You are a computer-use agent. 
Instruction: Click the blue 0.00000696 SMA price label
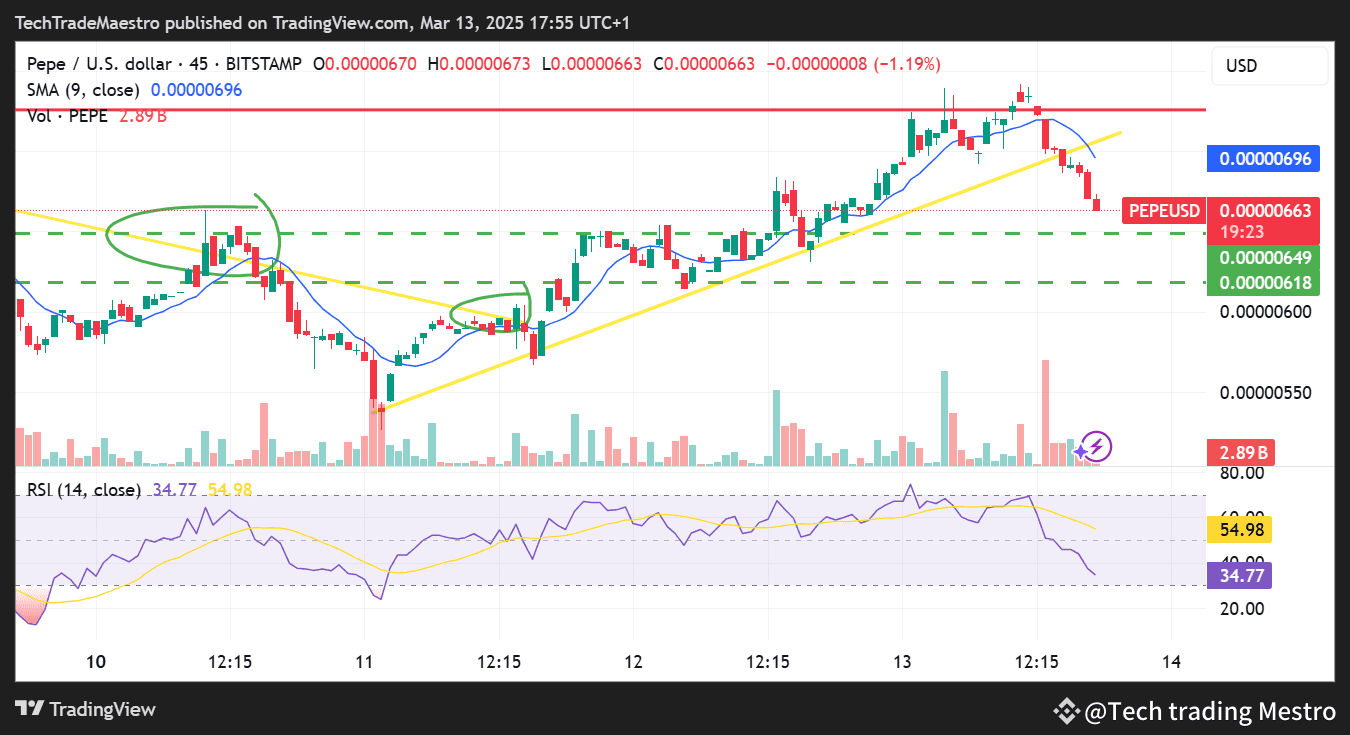click(x=1264, y=158)
